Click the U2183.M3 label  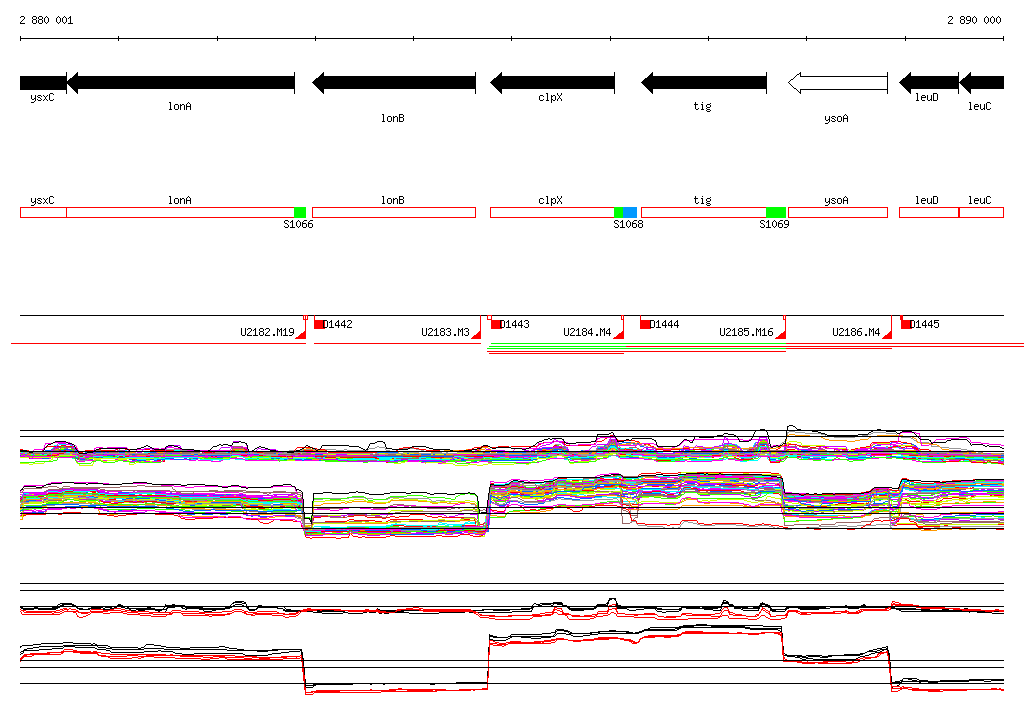click(445, 333)
